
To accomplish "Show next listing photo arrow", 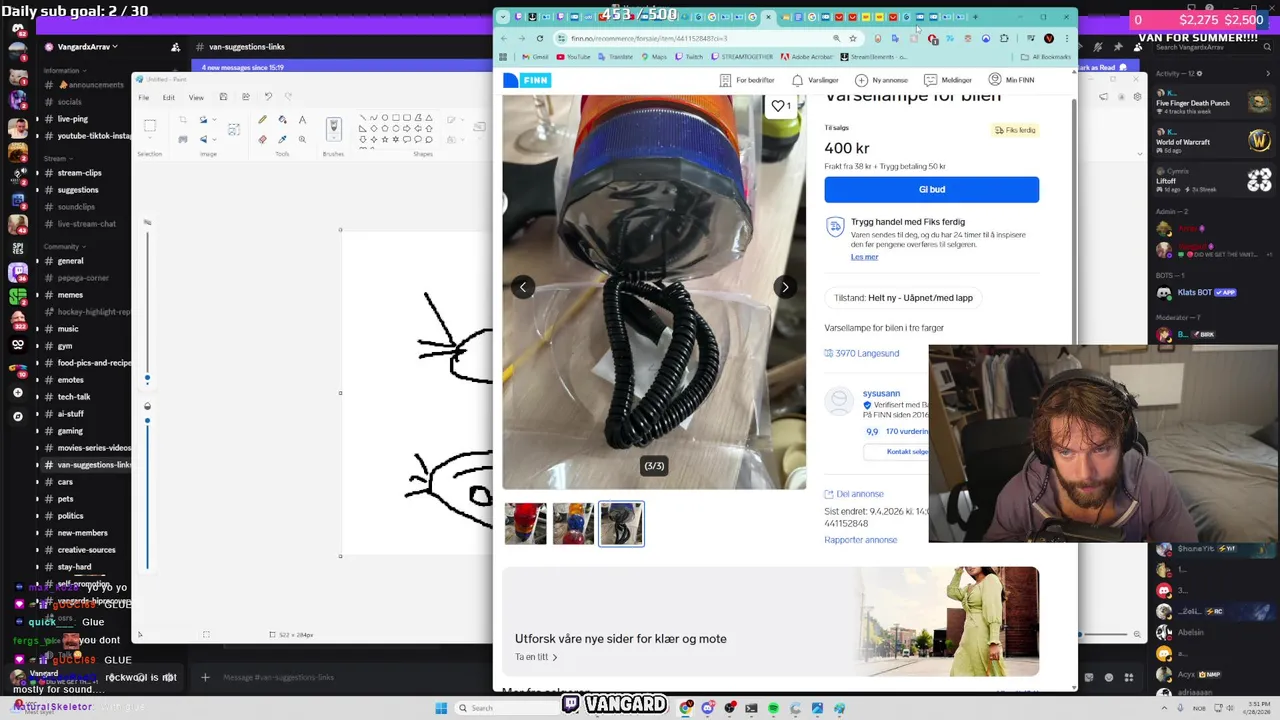I will tap(785, 287).
